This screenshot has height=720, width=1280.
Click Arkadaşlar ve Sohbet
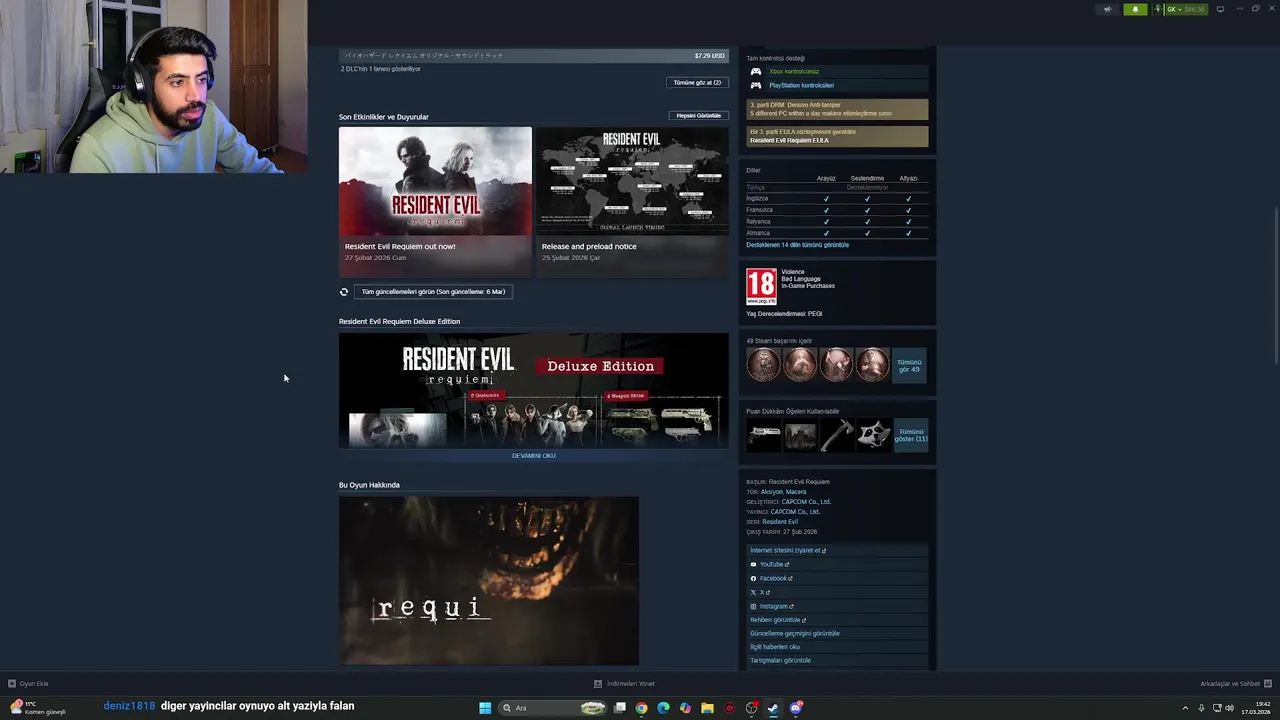[1235, 684]
